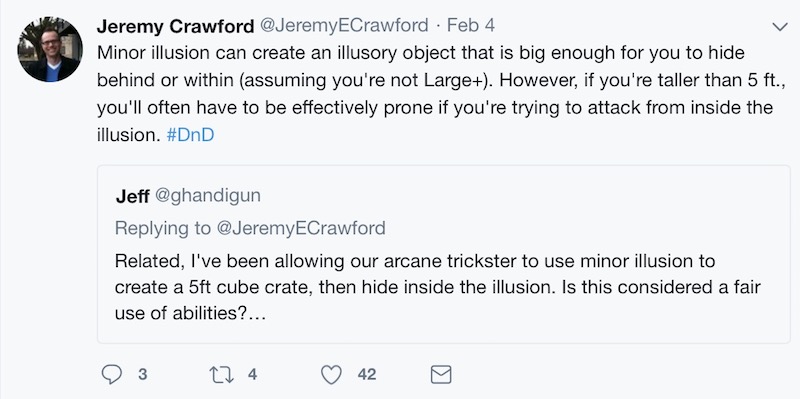Open the #DnD hashtag
Image resolution: width=800 pixels, height=399 pixels.
point(190,135)
